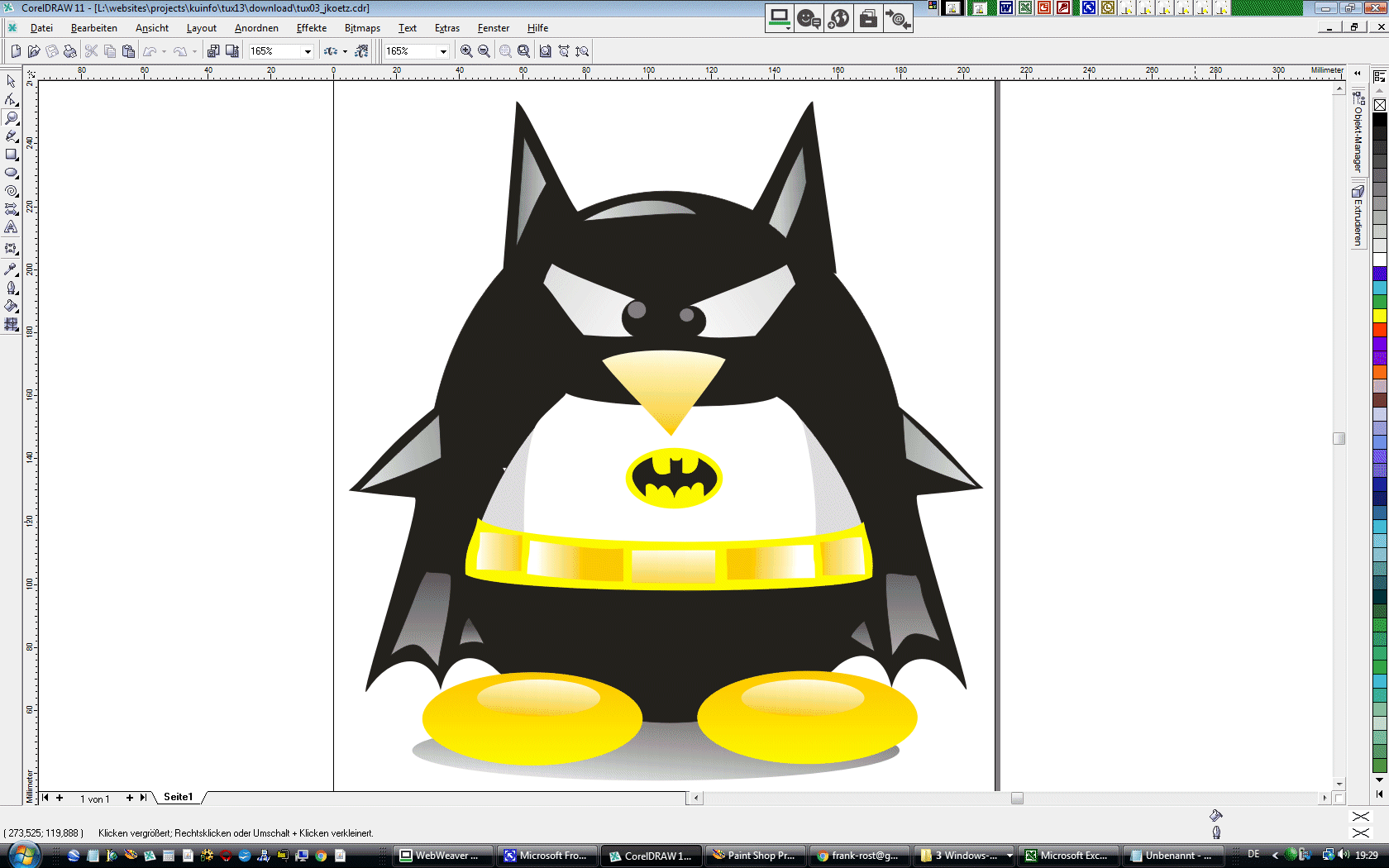This screenshot has width=1389, height=868.
Task: Click the taskbar clock showing 19:29
Action: pos(1367,856)
